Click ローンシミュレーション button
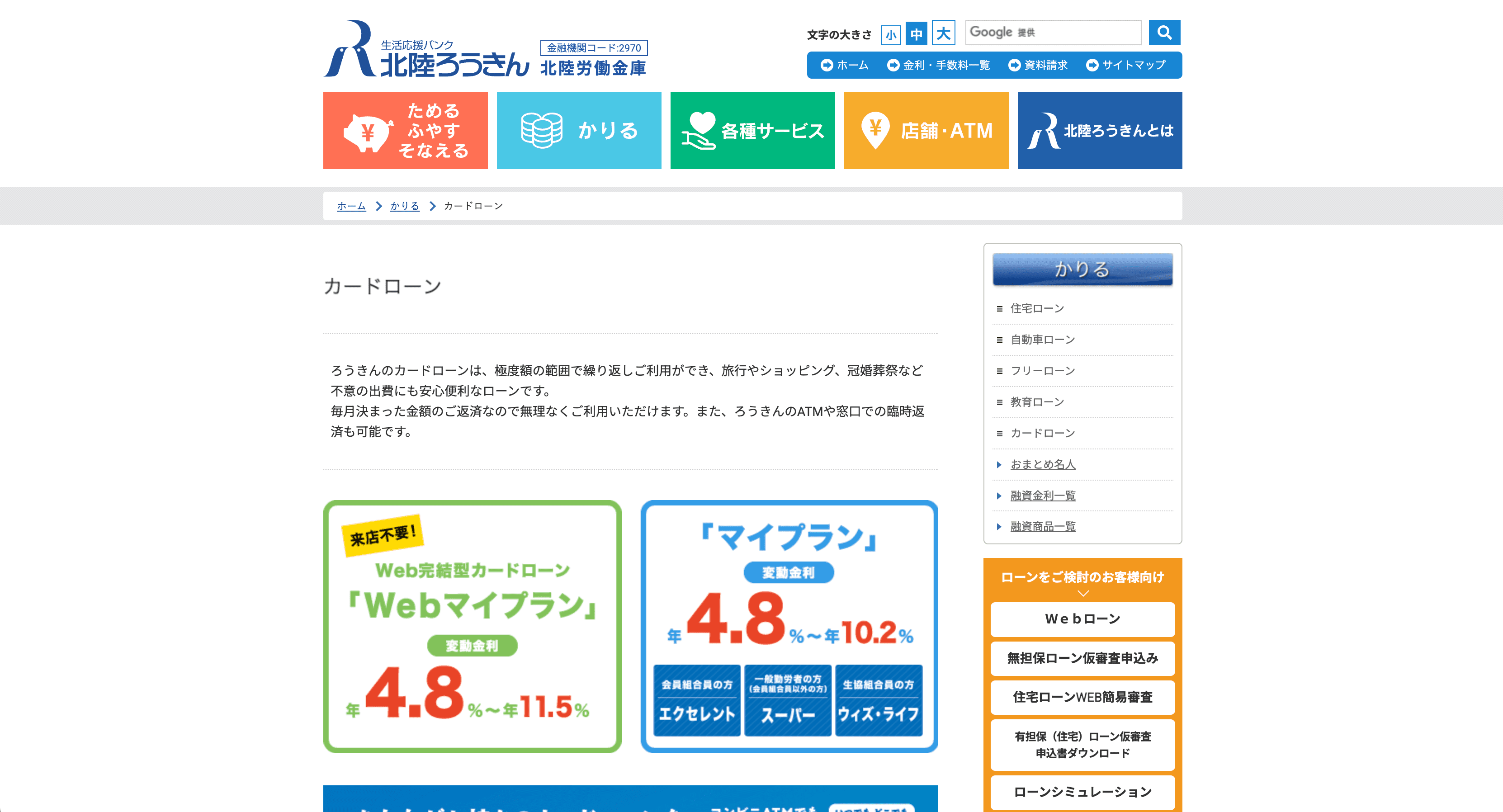Viewport: 1503px width, 812px height. (x=1082, y=792)
